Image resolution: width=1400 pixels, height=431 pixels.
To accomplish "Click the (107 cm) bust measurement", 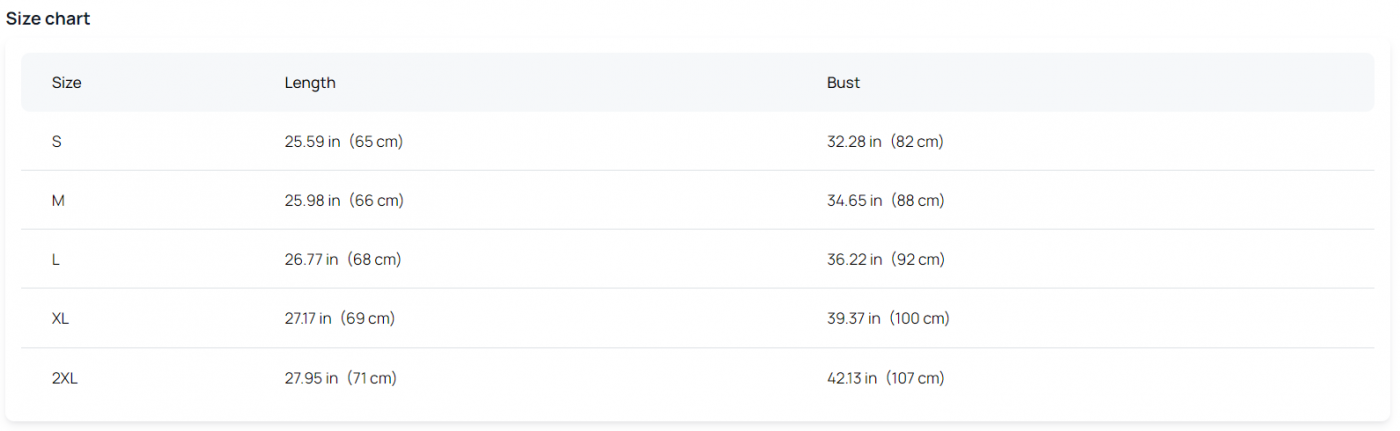I will pyautogui.click(x=915, y=378).
